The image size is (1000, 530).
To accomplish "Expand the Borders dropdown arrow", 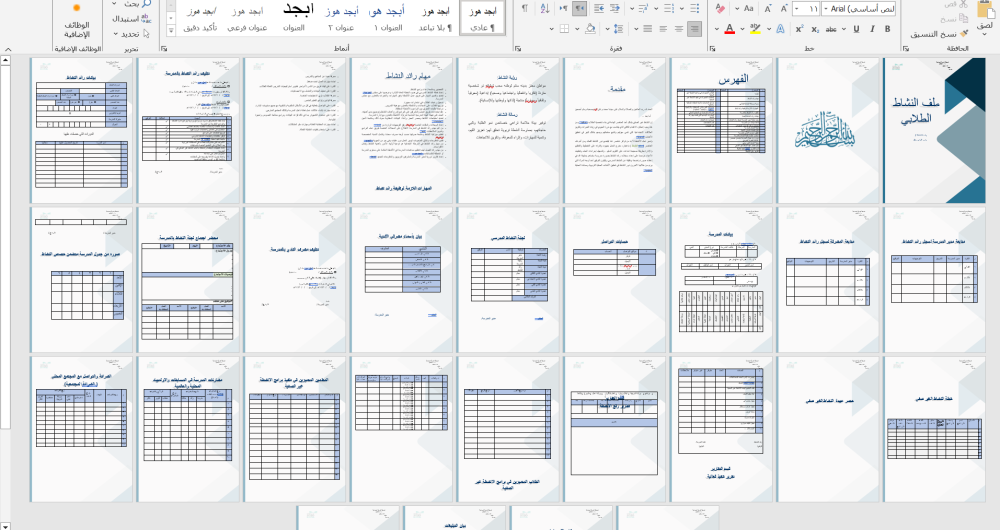I will click(552, 29).
